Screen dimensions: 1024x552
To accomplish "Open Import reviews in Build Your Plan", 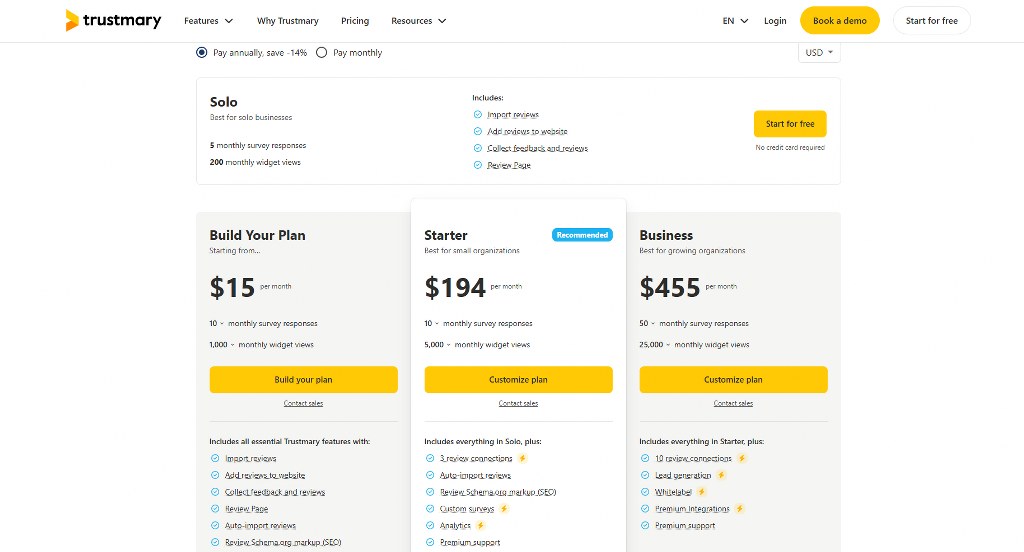I will coord(251,459).
